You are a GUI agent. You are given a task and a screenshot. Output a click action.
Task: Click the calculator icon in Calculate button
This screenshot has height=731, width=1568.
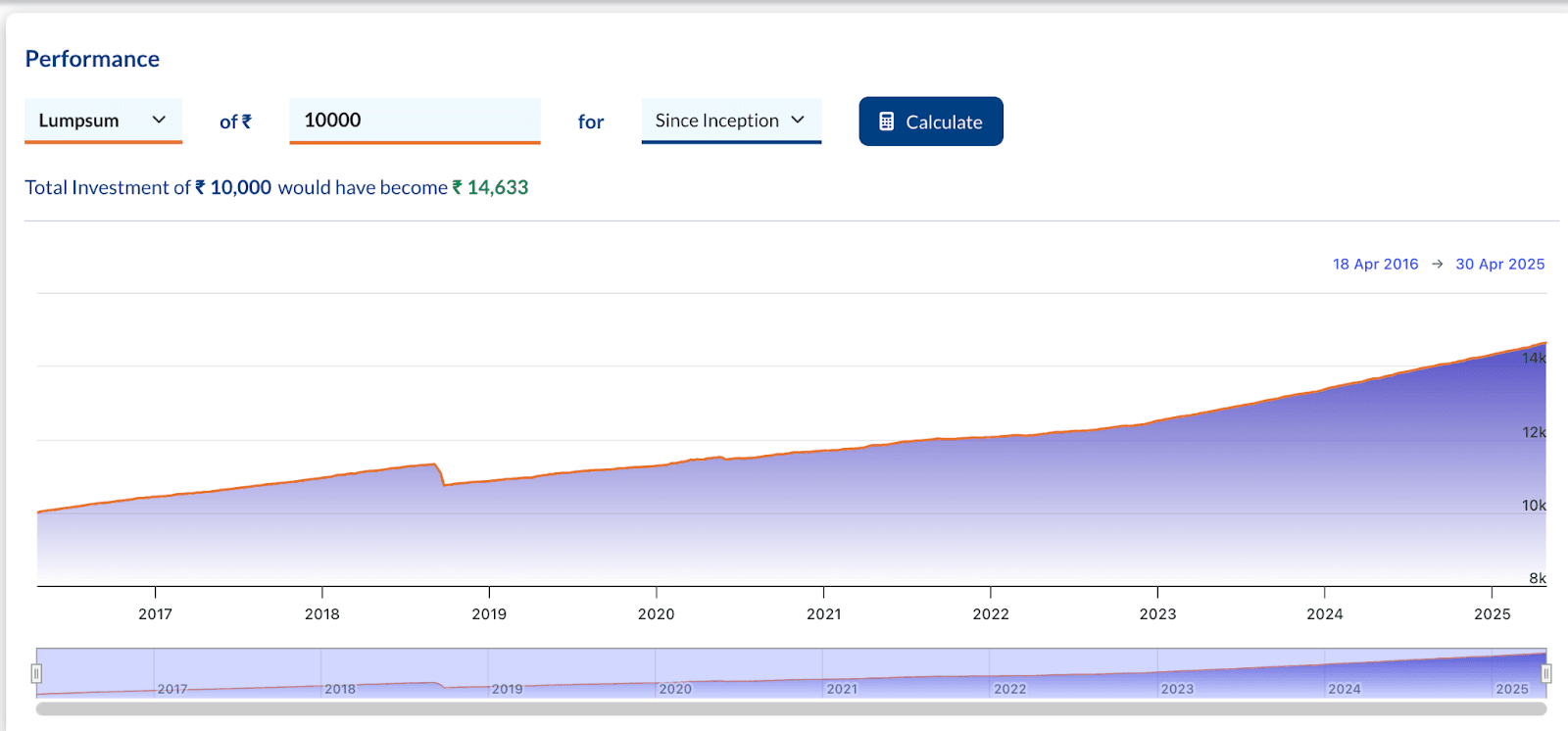coord(886,122)
